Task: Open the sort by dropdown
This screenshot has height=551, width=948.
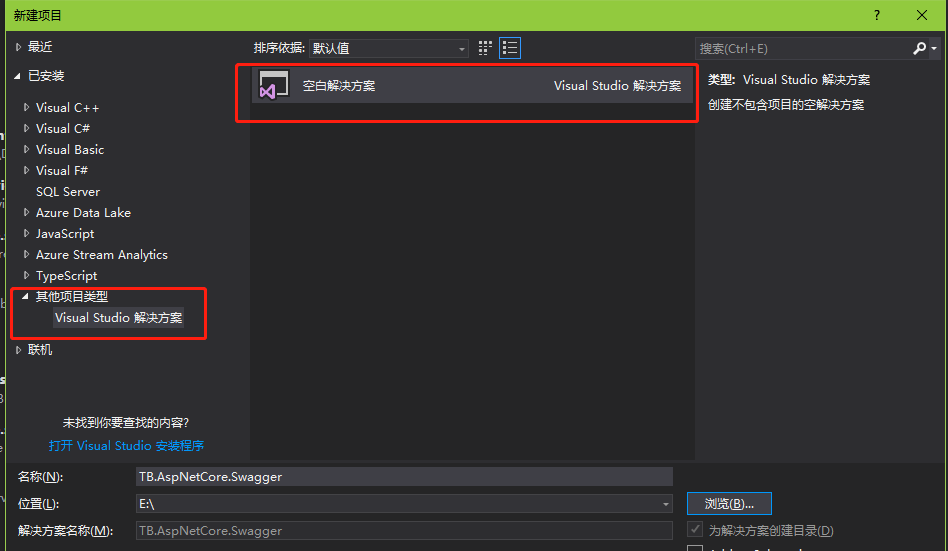Action: point(389,48)
